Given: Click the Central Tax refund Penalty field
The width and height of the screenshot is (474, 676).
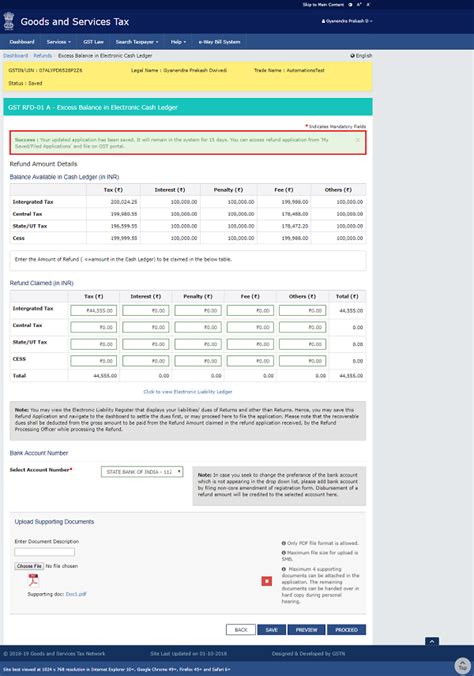Looking at the screenshot, I should click(x=198, y=327).
